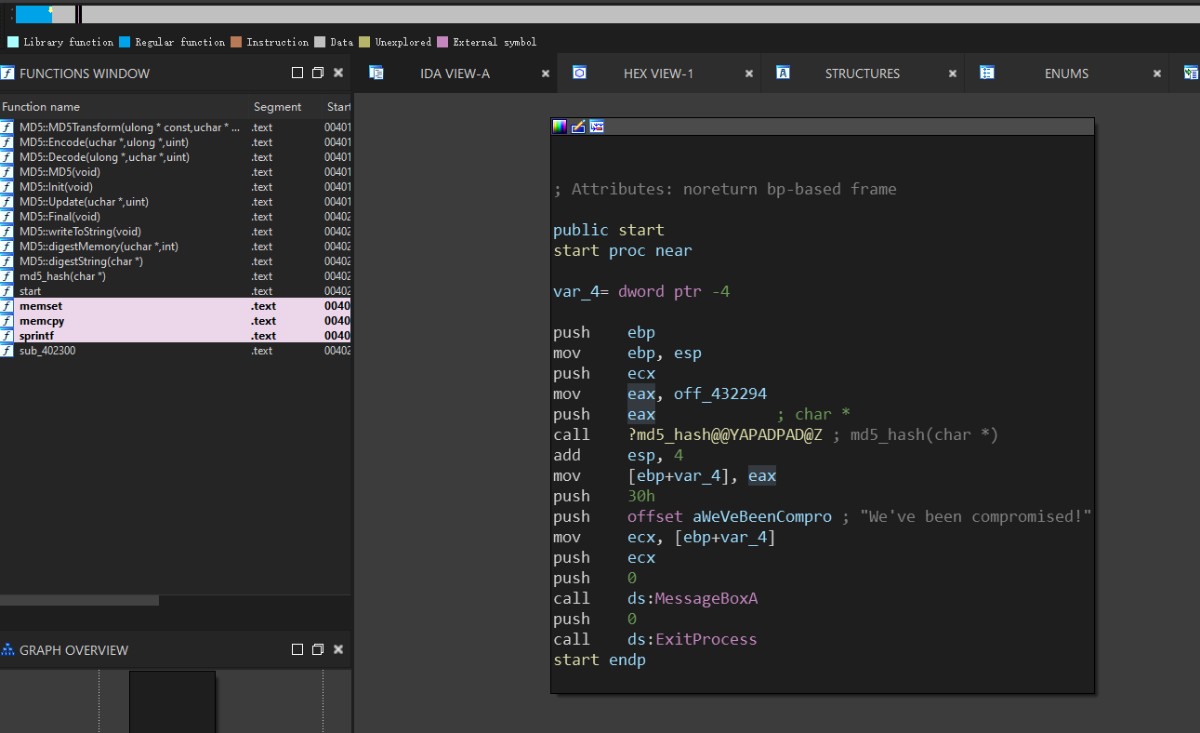The width and height of the screenshot is (1200, 733).
Task: Click the Enums tab icon
Action: 987,73
